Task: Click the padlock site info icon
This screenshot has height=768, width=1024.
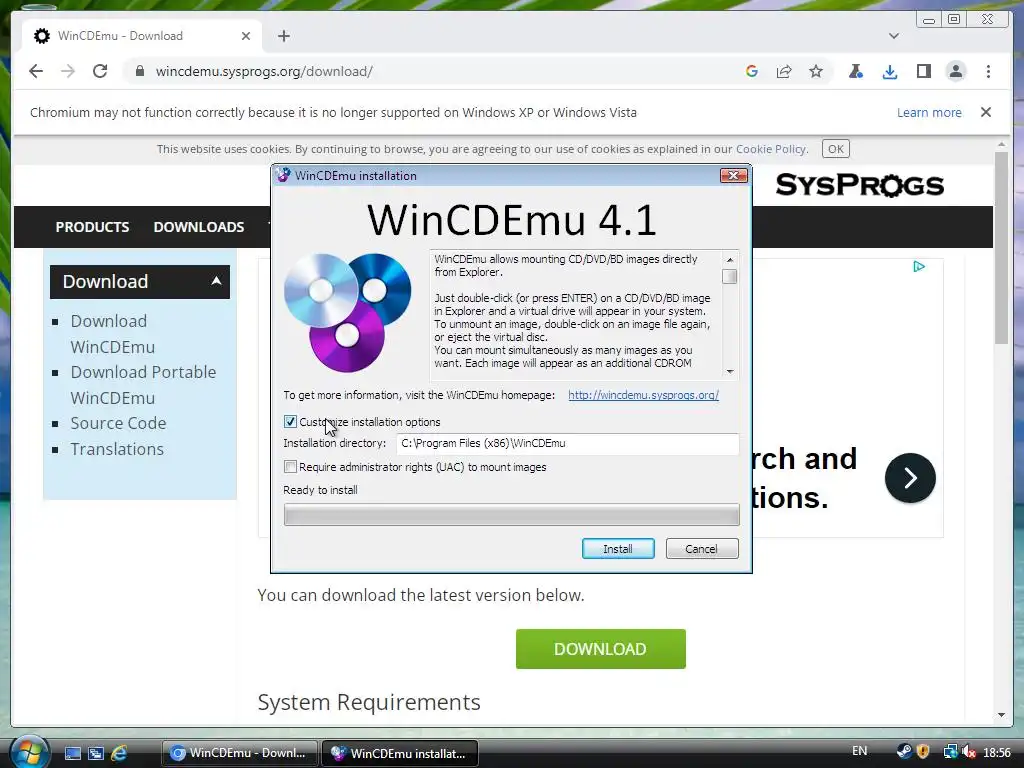Action: [x=139, y=71]
